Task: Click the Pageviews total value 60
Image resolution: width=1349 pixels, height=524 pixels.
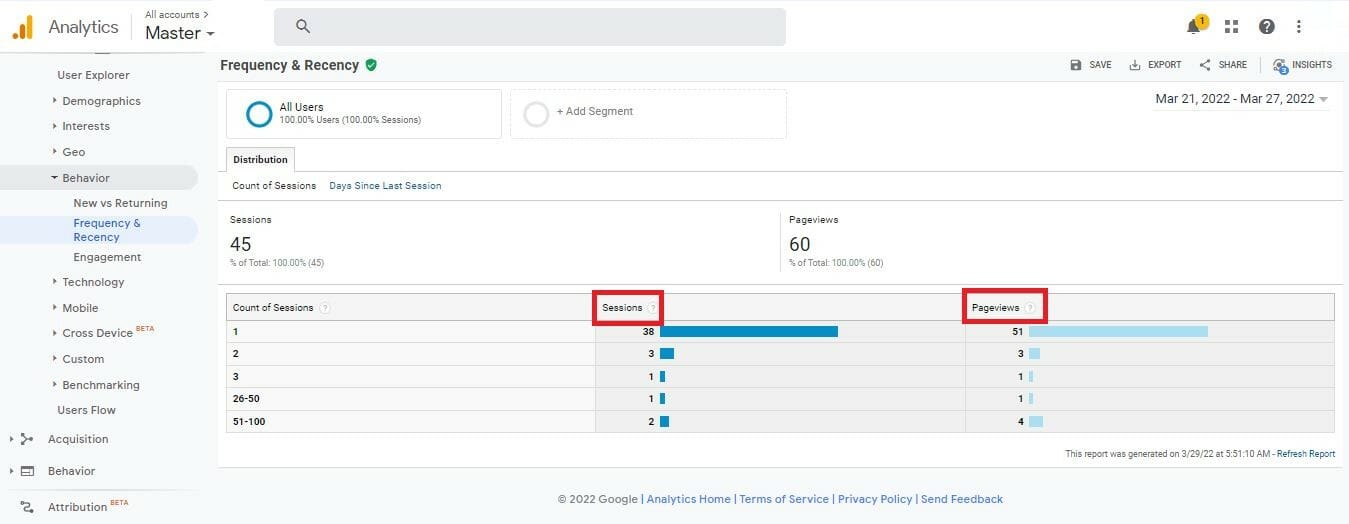Action: [x=799, y=244]
